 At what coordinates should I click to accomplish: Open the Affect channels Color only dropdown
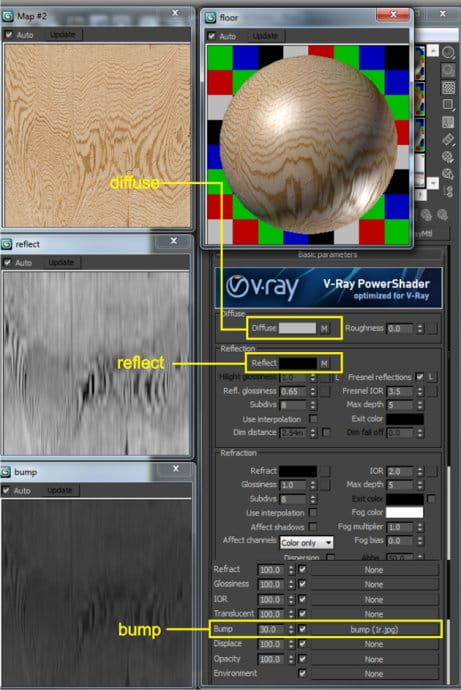(x=307, y=543)
